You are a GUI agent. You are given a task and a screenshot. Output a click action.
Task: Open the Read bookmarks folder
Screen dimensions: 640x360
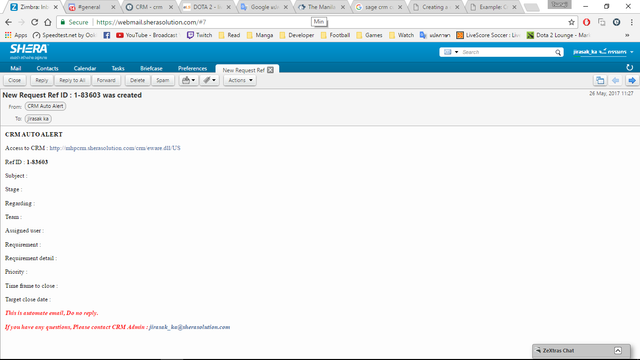[x=229, y=35]
